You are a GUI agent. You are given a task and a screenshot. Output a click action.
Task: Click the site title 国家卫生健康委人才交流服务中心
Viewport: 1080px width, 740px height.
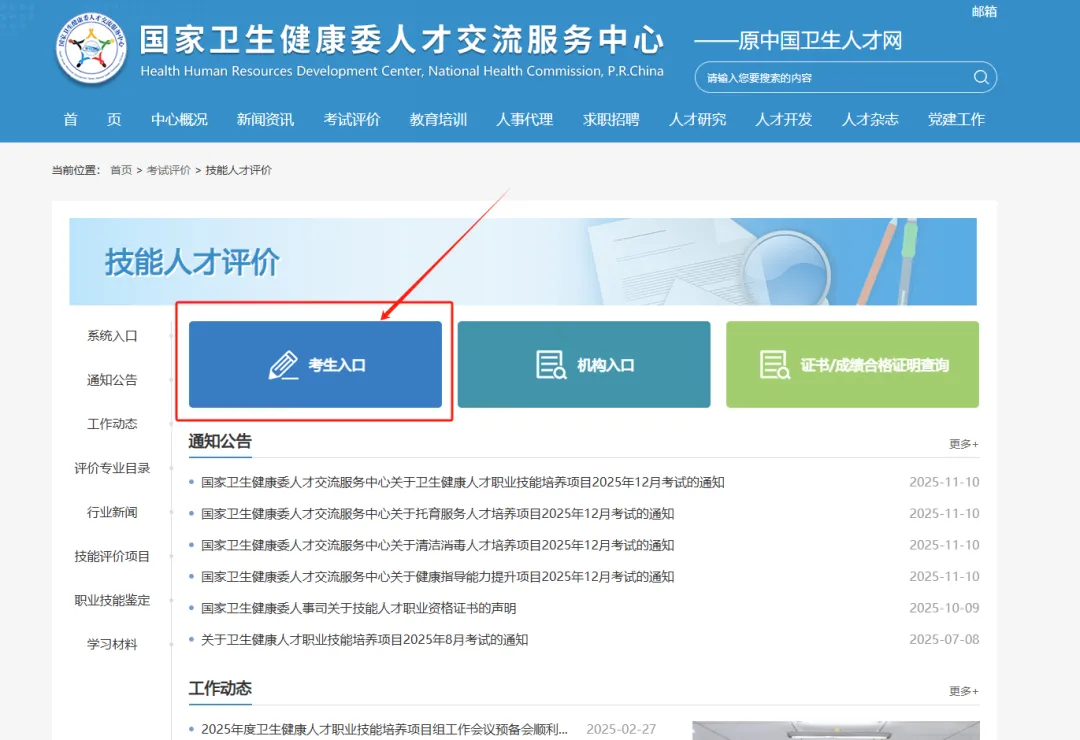click(x=402, y=39)
